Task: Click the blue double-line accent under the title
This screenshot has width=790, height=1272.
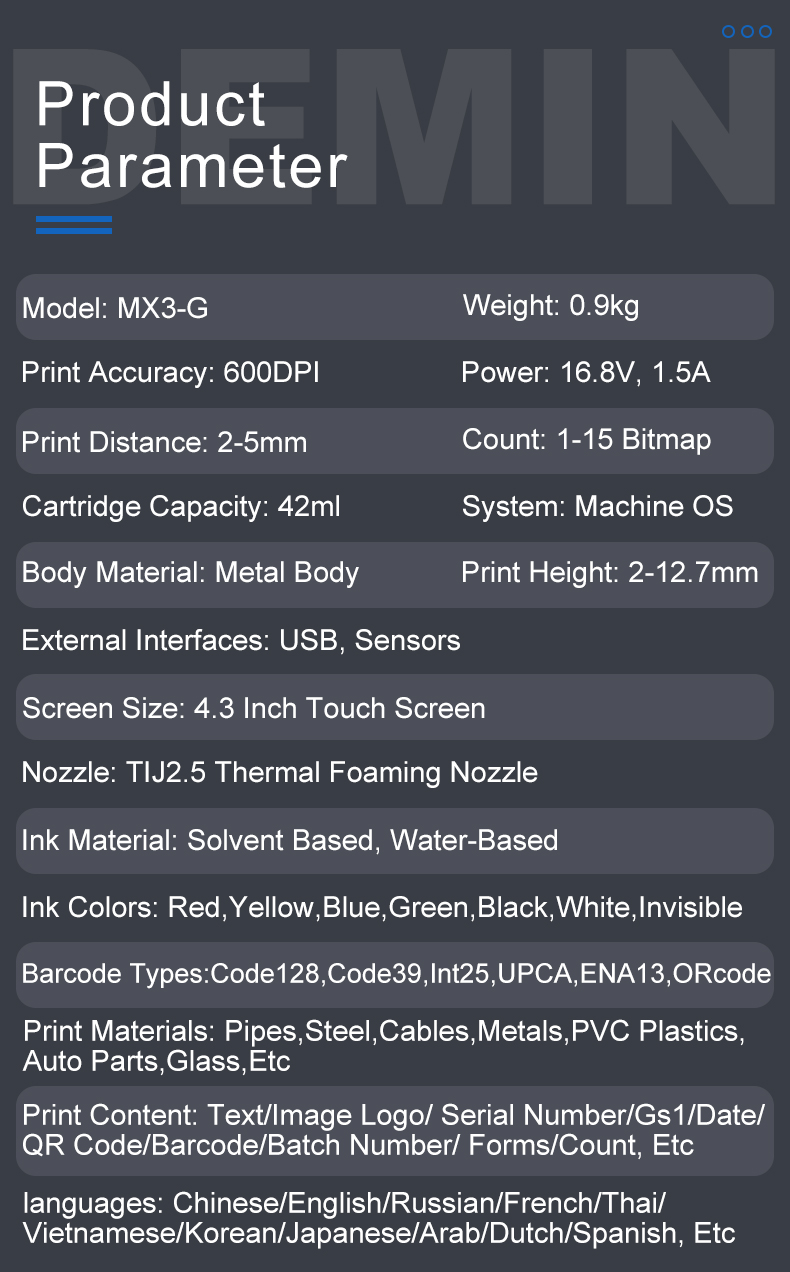Action: (x=74, y=225)
